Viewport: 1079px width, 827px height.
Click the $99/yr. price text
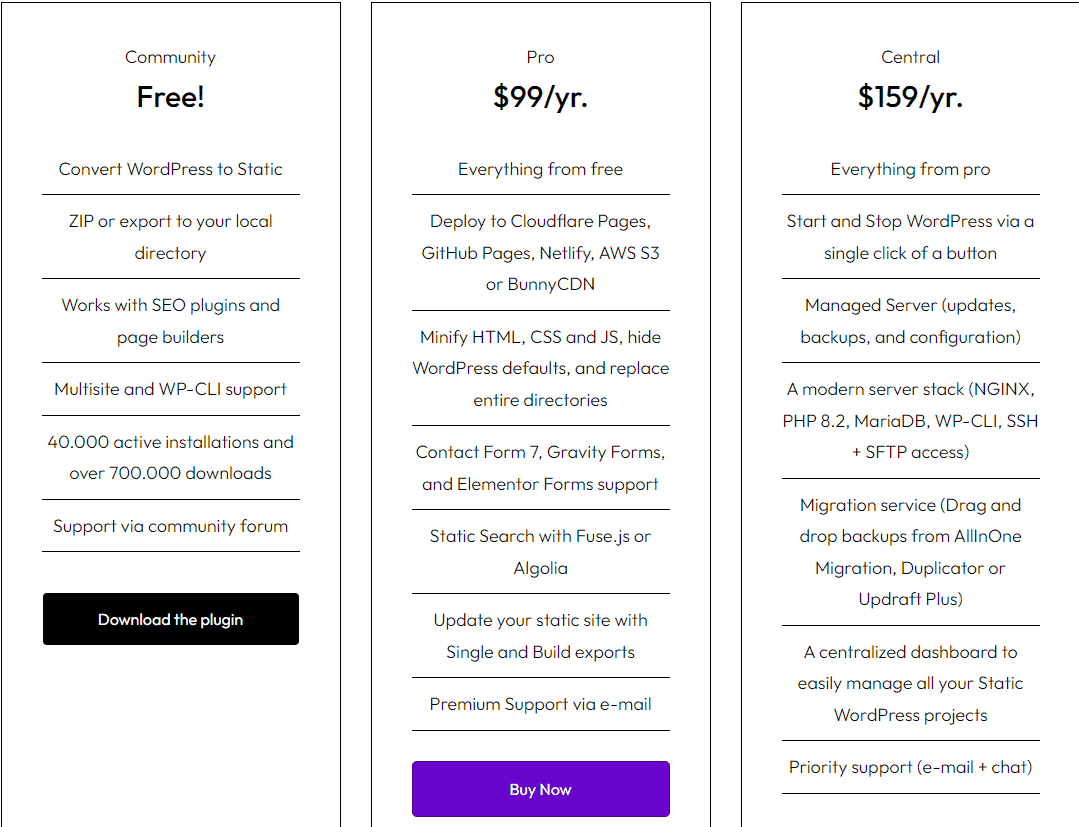click(540, 97)
